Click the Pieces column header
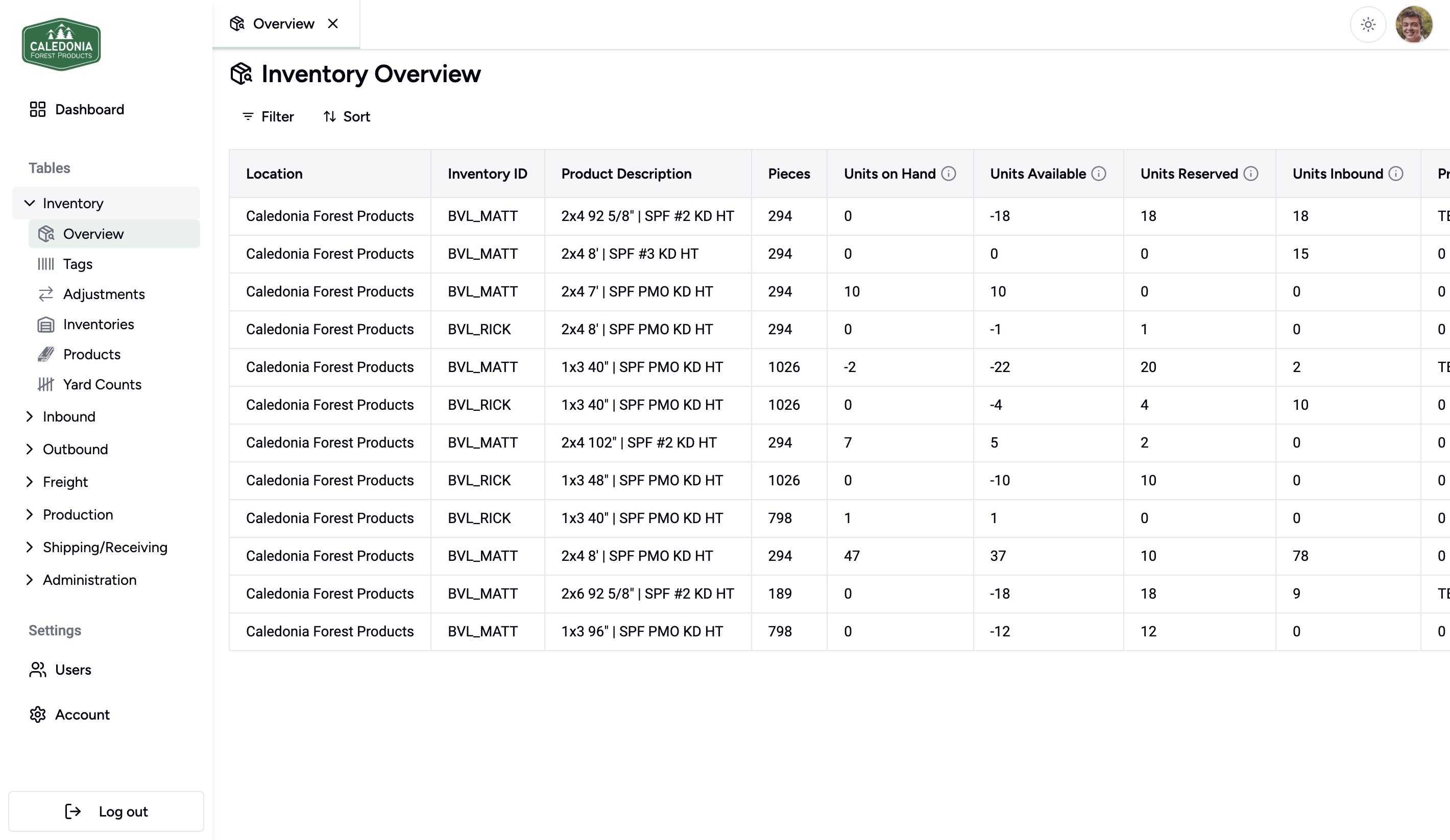 [789, 174]
